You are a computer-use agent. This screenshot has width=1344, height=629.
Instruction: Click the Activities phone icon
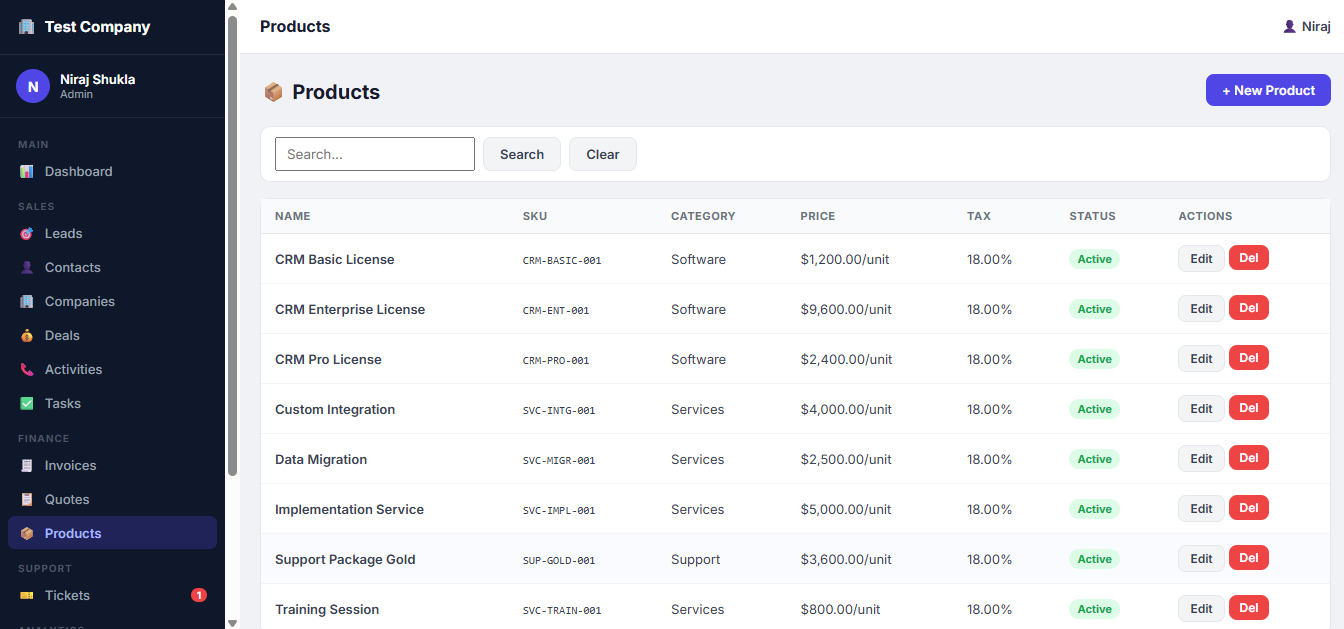click(x=27, y=370)
